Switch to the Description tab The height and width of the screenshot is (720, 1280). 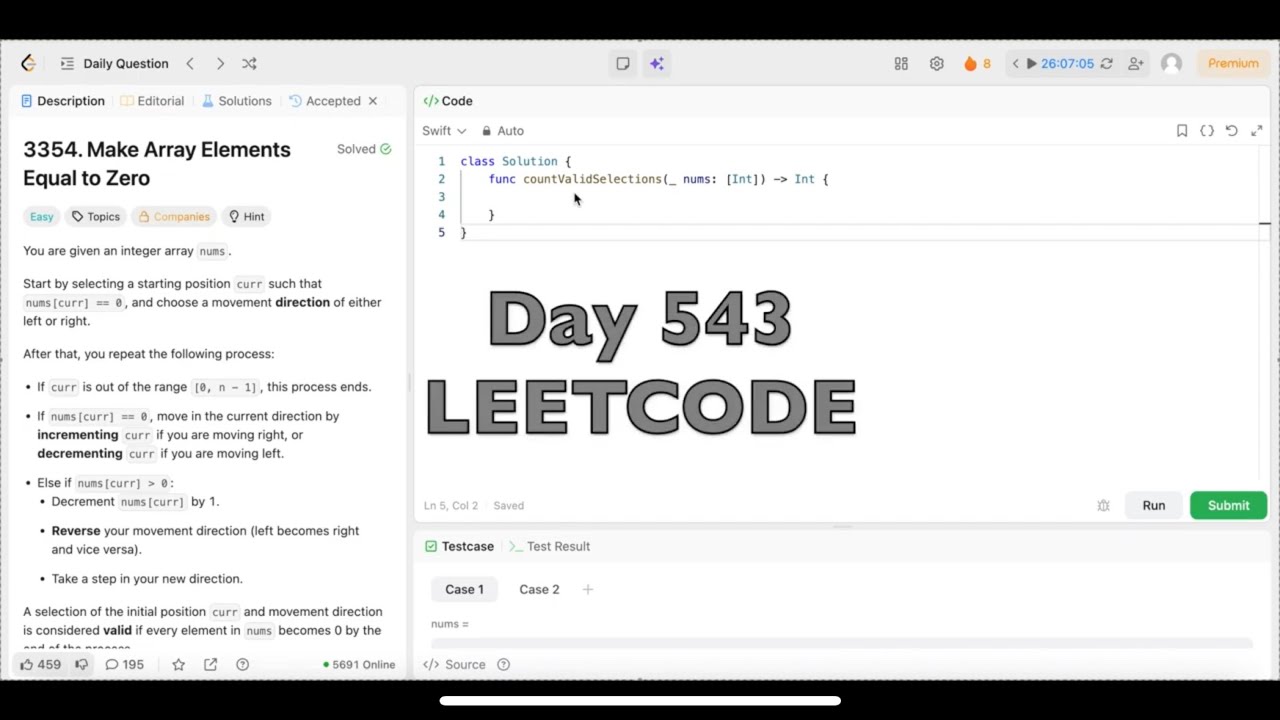pyautogui.click(x=63, y=101)
